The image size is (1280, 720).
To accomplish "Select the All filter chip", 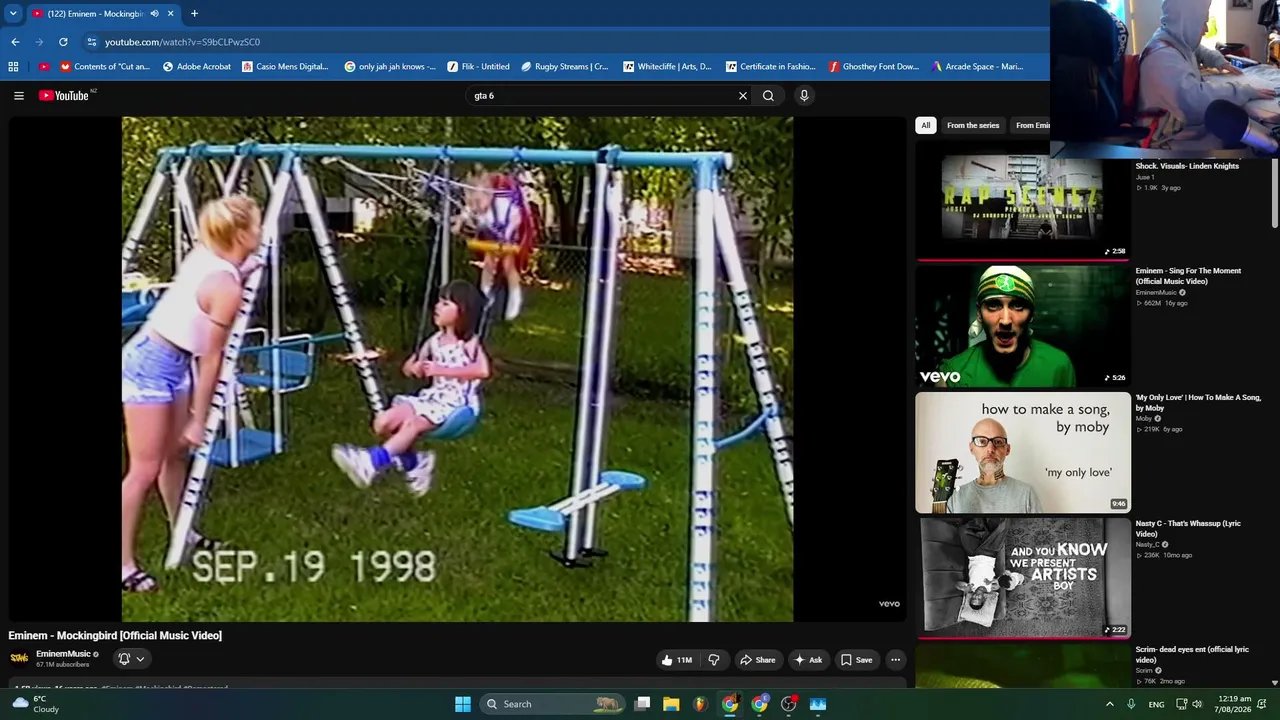I will pyautogui.click(x=926, y=125).
